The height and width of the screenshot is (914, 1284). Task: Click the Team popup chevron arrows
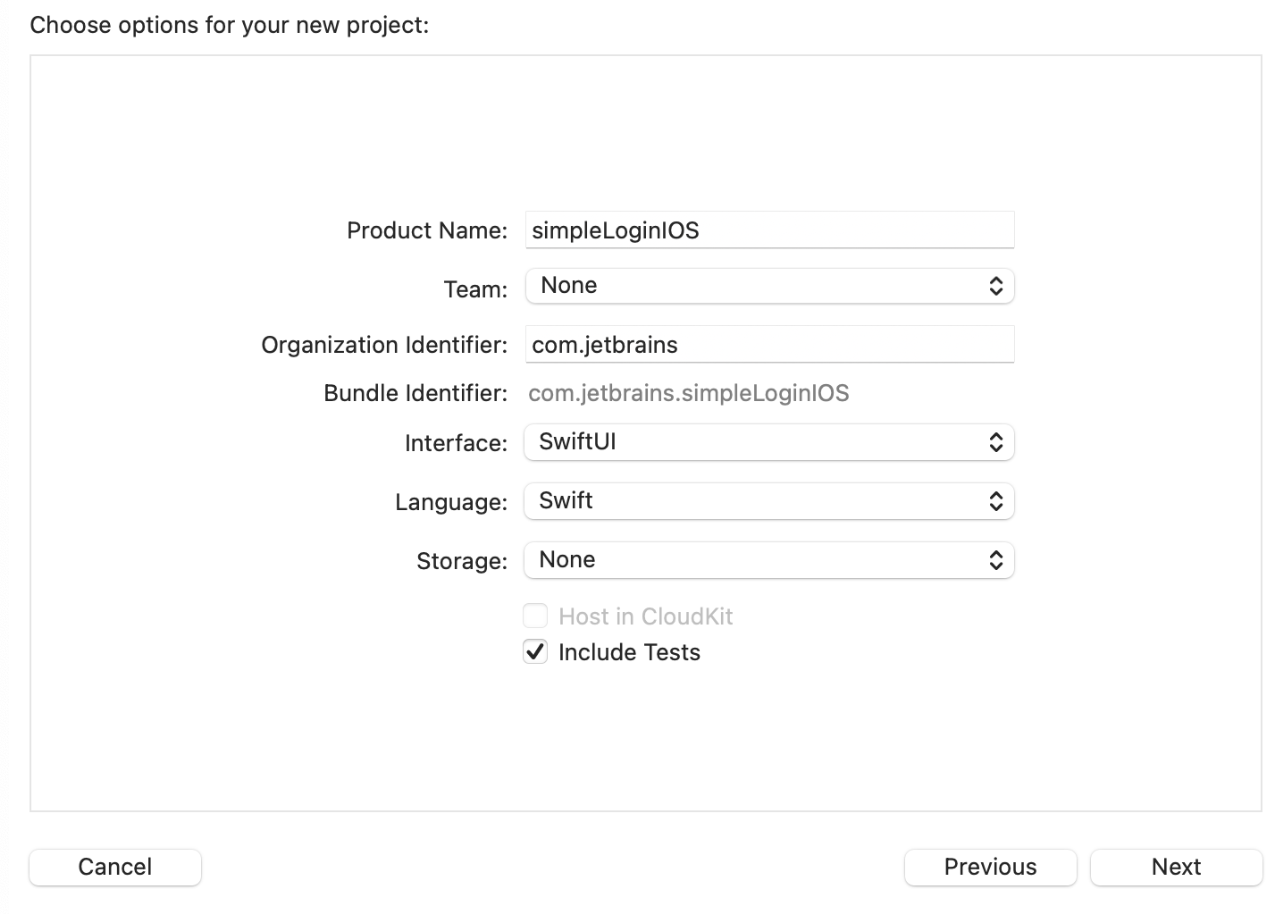[994, 286]
